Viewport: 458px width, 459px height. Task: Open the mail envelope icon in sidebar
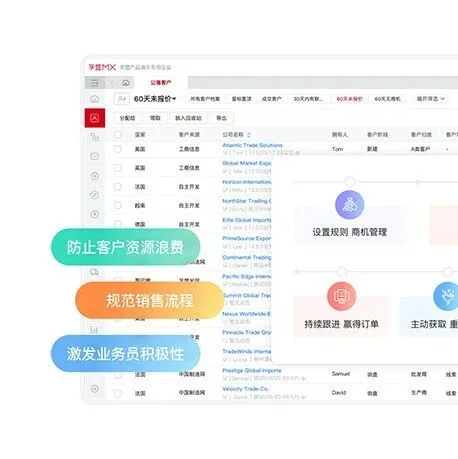(x=95, y=156)
